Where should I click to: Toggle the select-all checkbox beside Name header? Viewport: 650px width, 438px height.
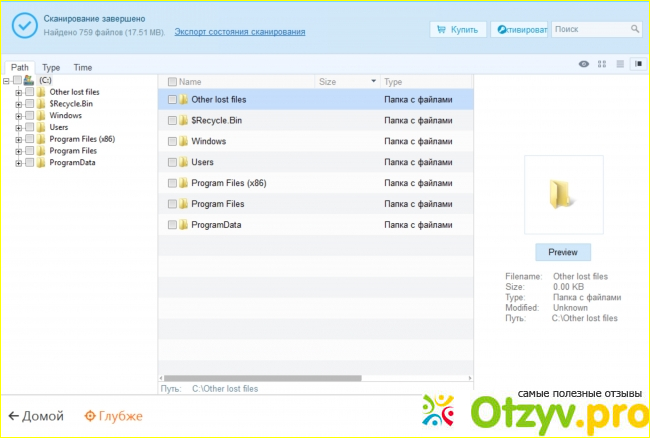[172, 82]
